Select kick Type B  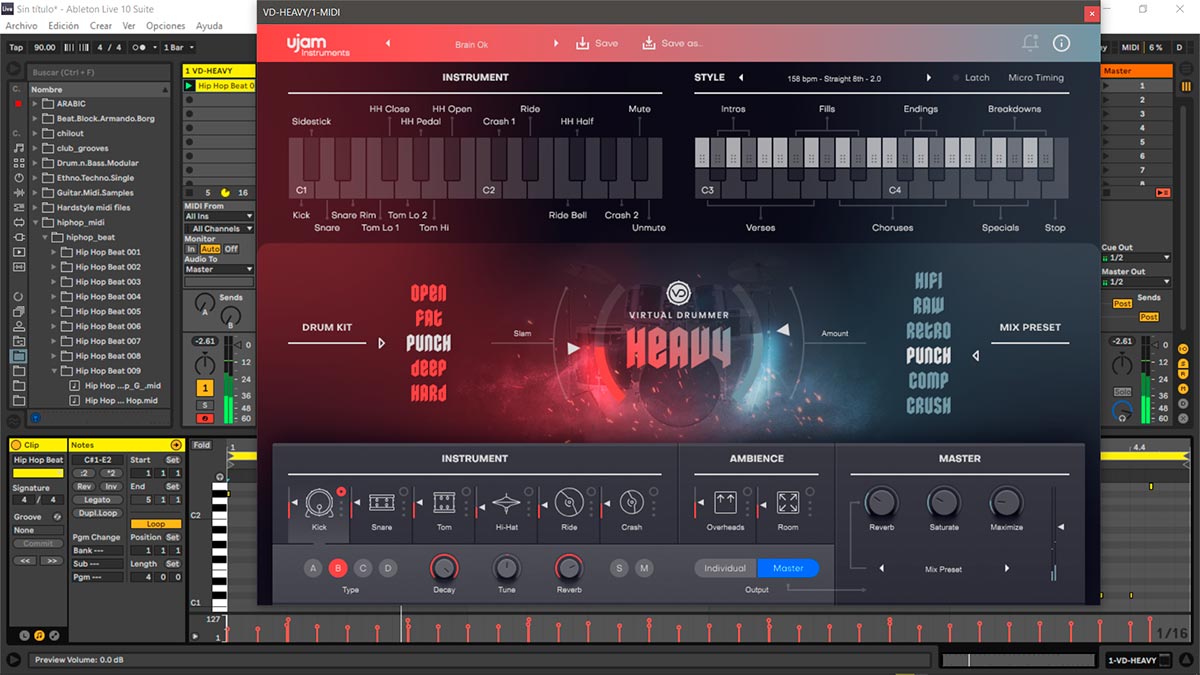click(x=338, y=568)
